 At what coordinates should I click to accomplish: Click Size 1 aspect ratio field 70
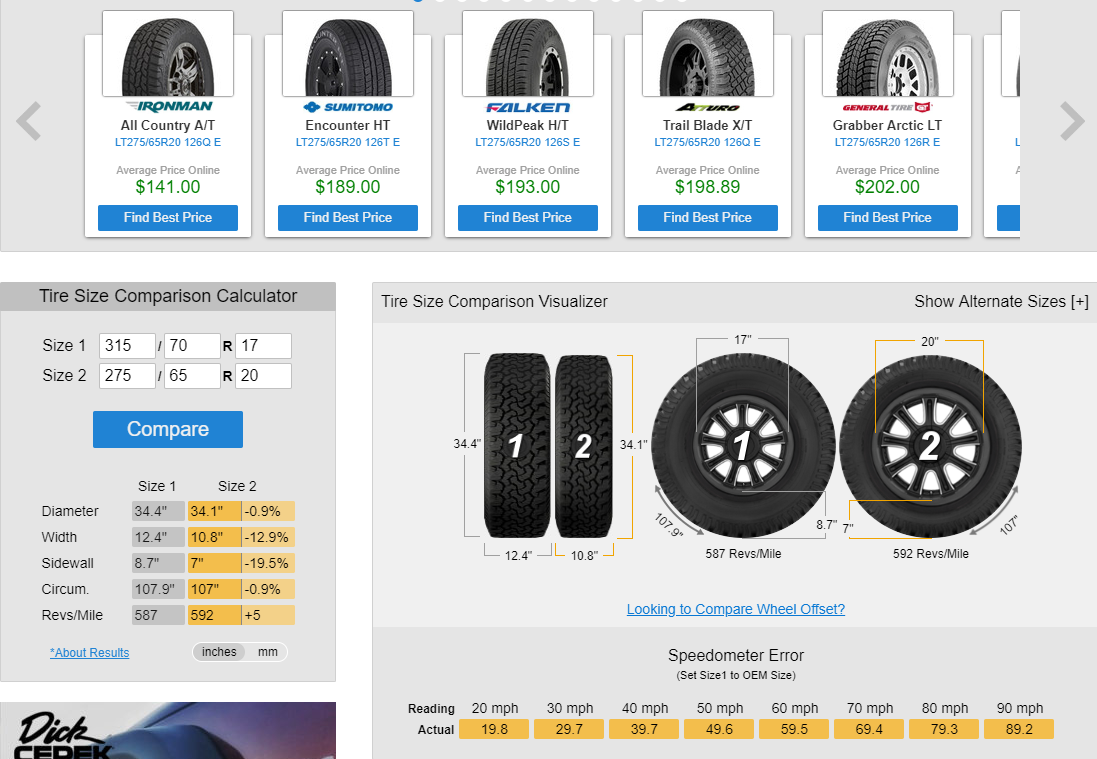(192, 346)
